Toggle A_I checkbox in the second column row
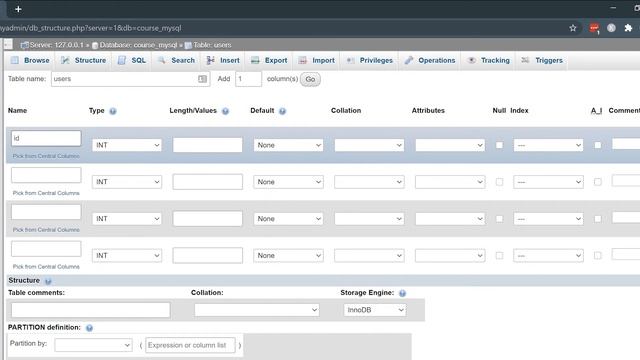The image size is (640, 360). coord(598,182)
